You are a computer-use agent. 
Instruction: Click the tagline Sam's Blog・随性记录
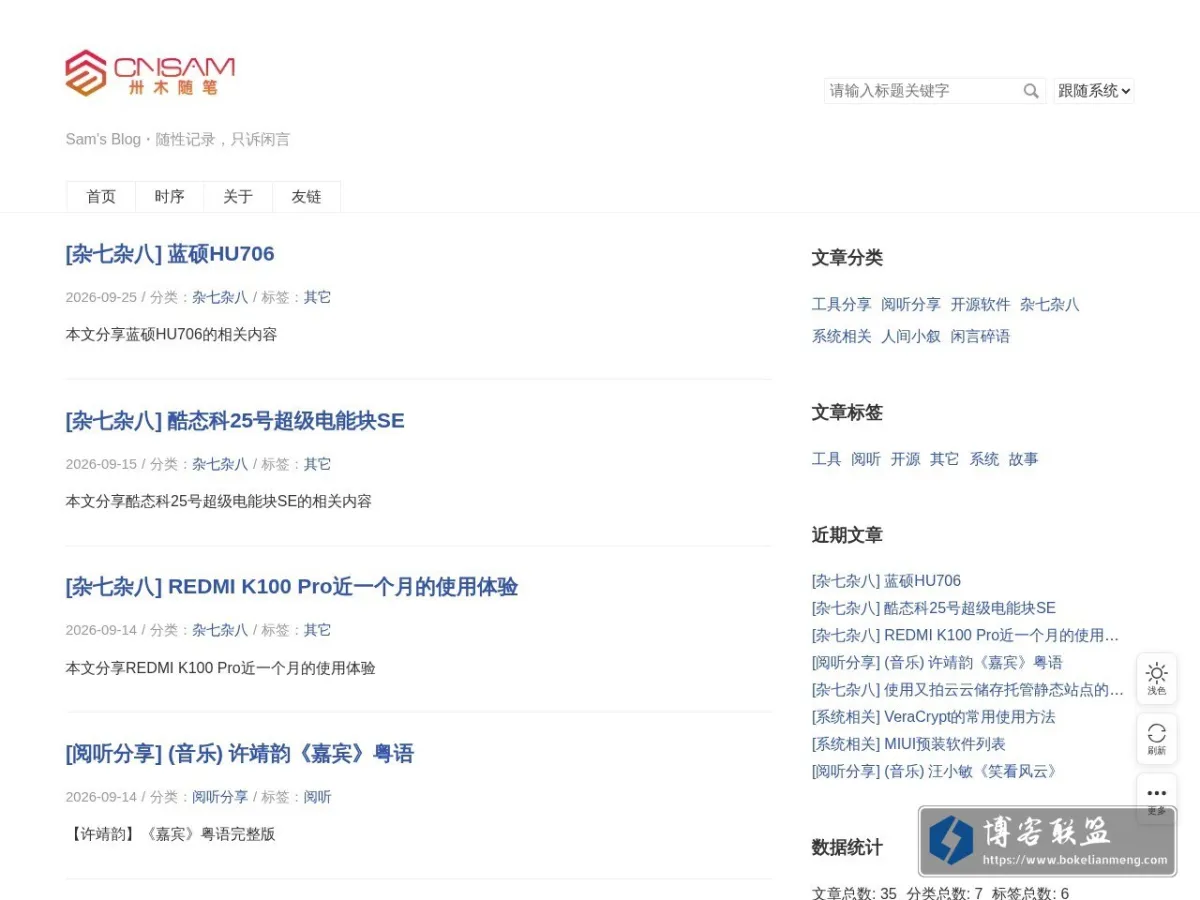tap(178, 139)
